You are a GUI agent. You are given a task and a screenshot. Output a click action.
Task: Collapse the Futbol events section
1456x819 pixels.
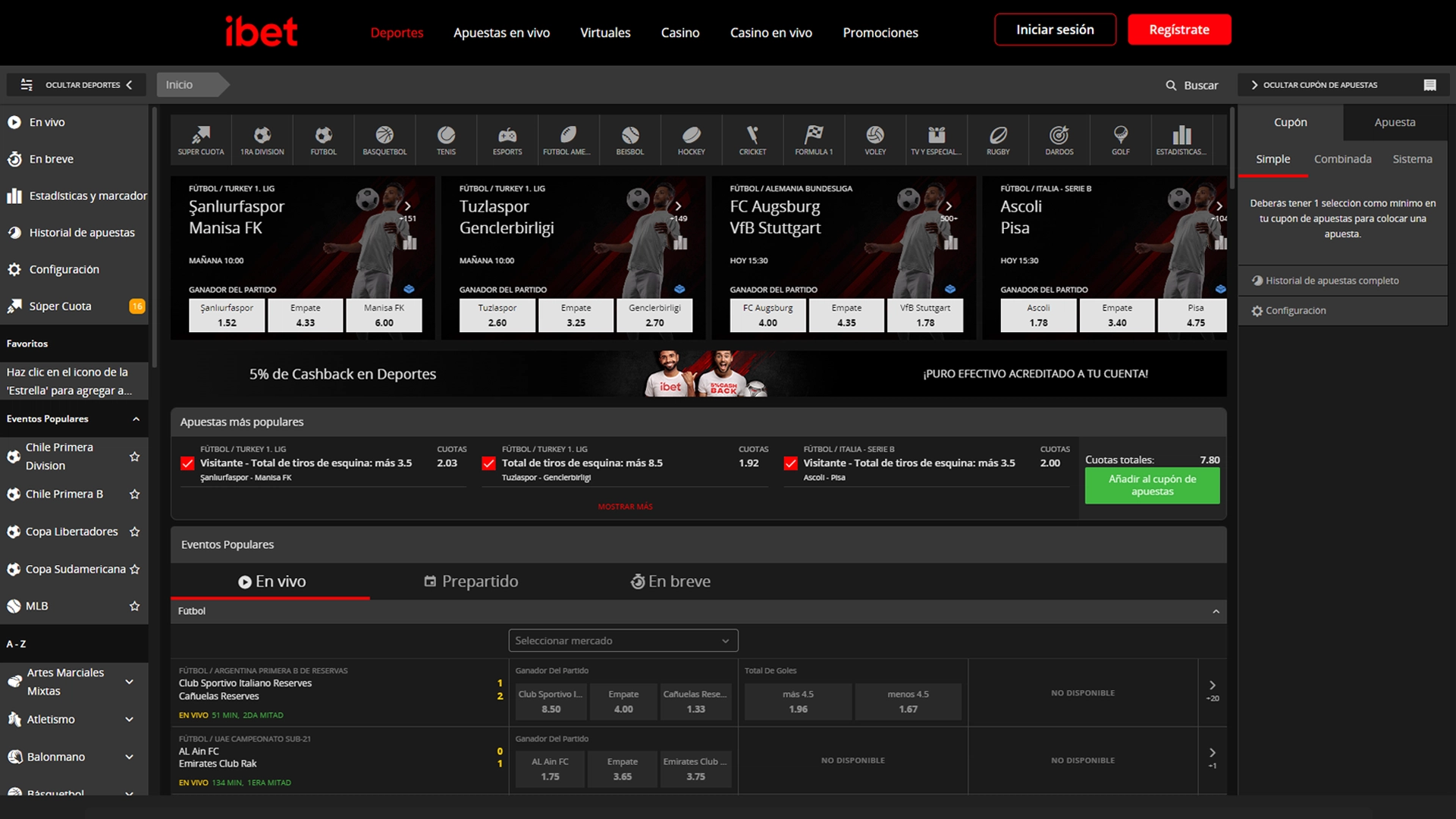(1216, 612)
